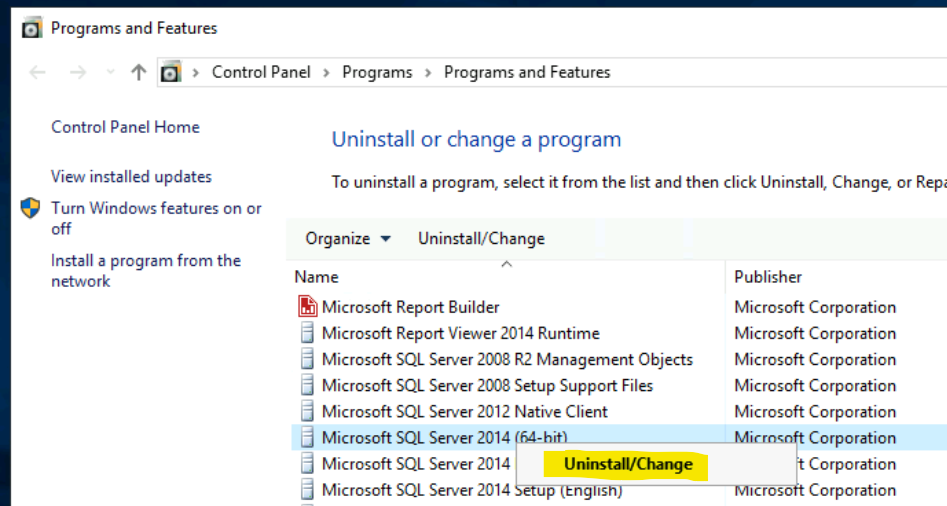The width and height of the screenshot is (947, 506).
Task: Select Microsoft SQL Server 2008 Setup Support Files
Action: pyautogui.click(x=487, y=385)
